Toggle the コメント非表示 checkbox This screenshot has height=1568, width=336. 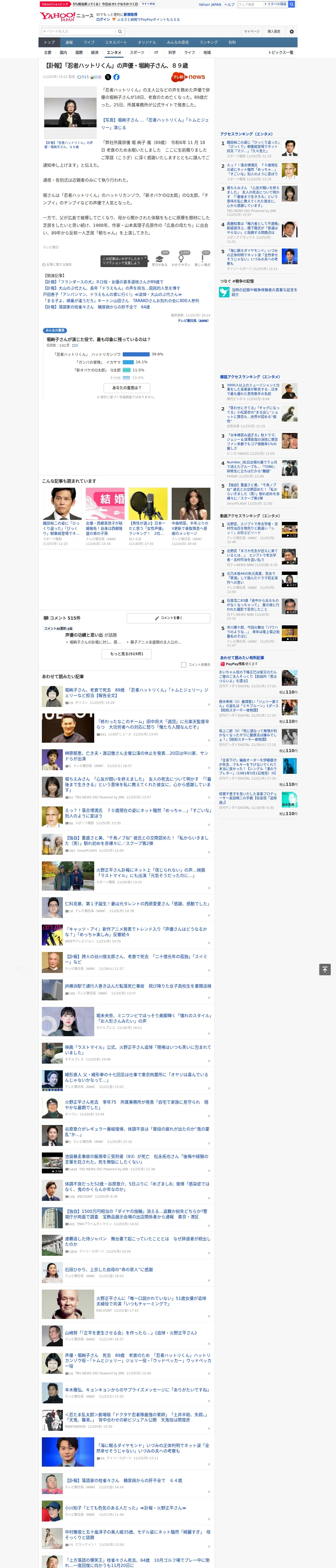(x=183, y=665)
